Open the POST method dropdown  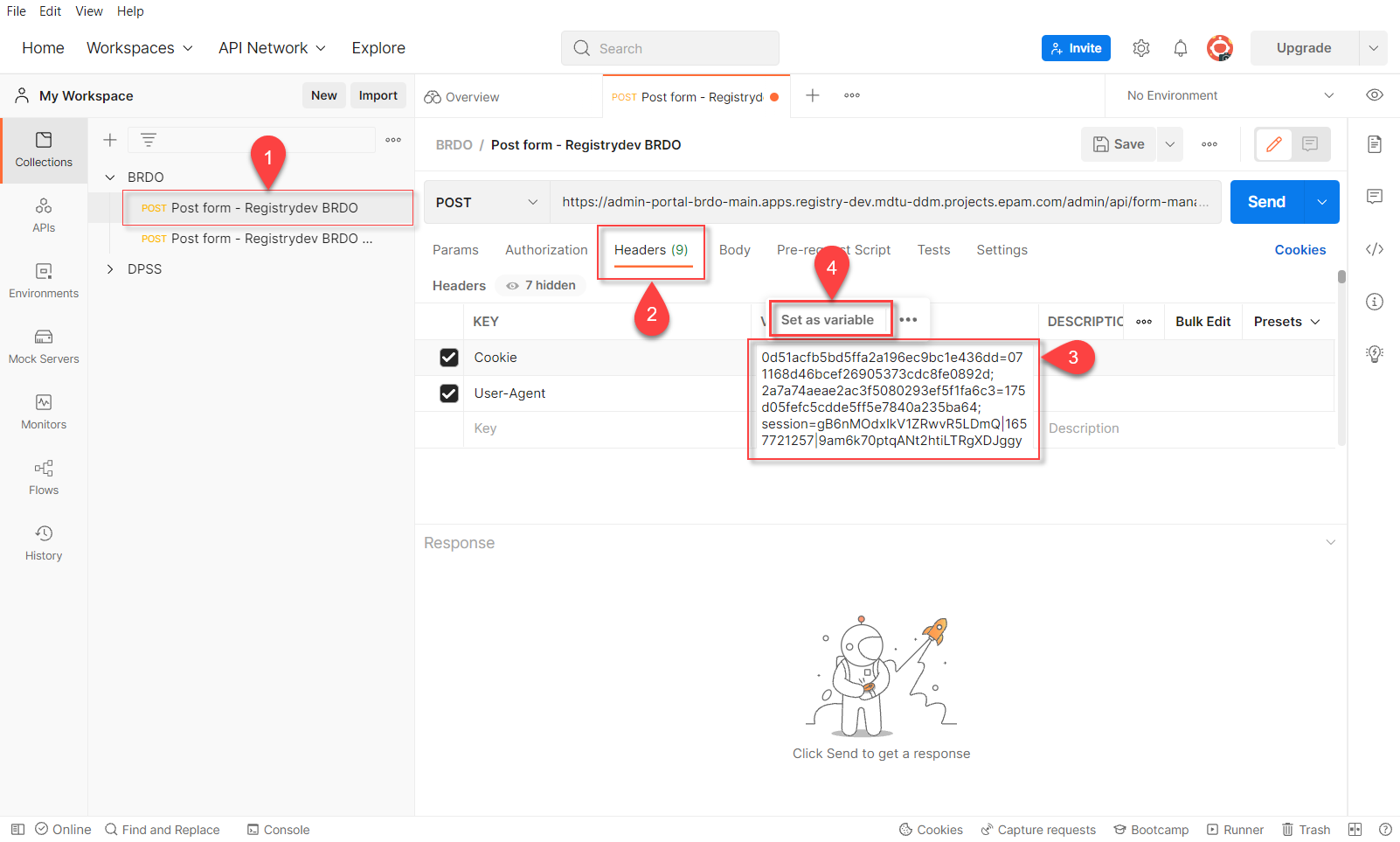pyautogui.click(x=486, y=202)
